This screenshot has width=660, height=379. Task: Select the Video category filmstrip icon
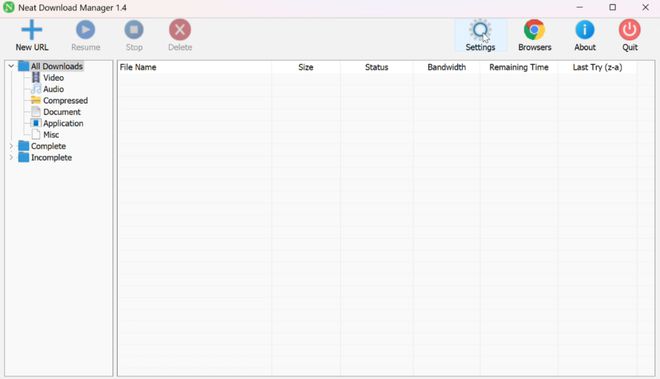click(36, 77)
